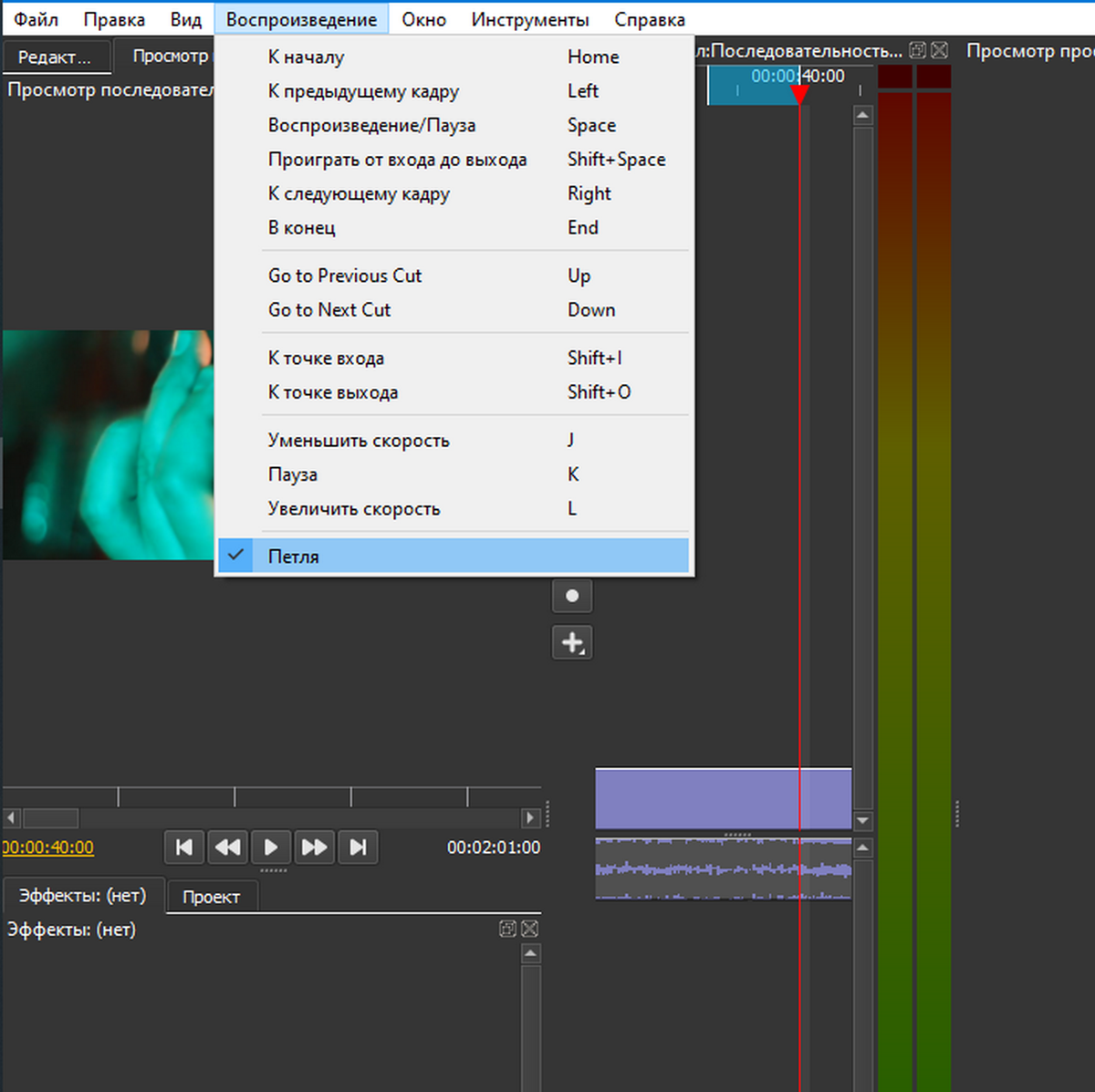Click the left audio level meter
The image size is (1095, 1092).
[x=894, y=578]
